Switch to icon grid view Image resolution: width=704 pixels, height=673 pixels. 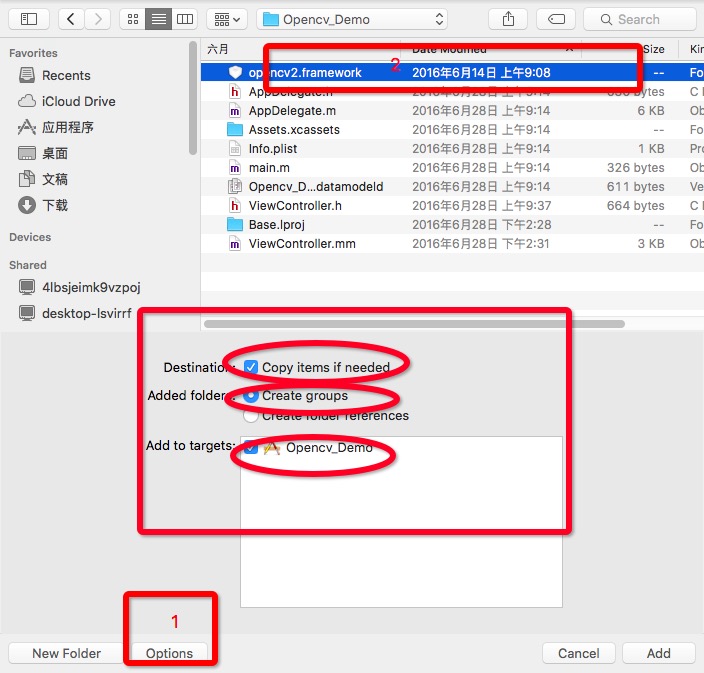coord(133,19)
